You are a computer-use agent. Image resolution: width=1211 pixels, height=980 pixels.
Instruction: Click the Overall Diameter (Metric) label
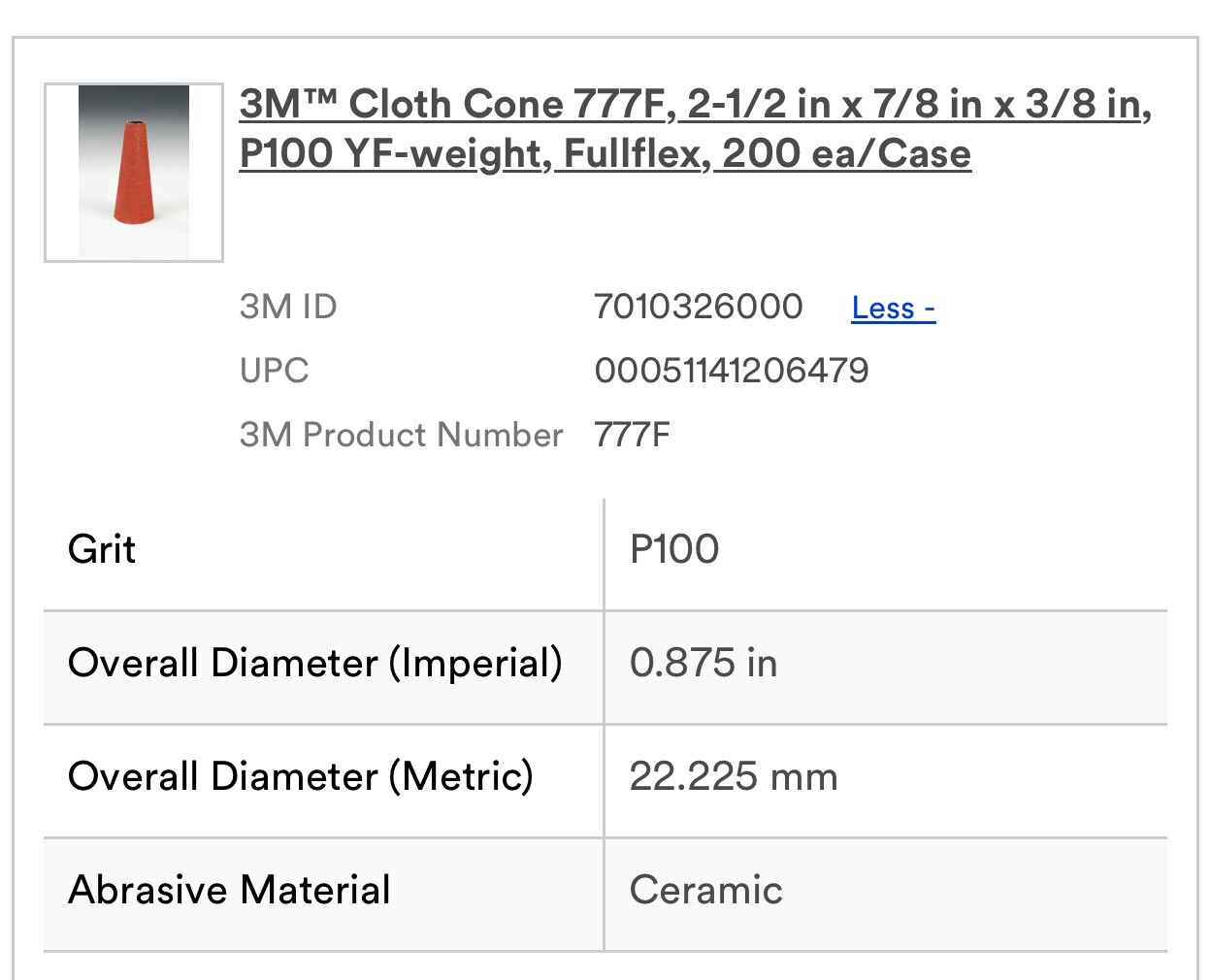(301, 777)
